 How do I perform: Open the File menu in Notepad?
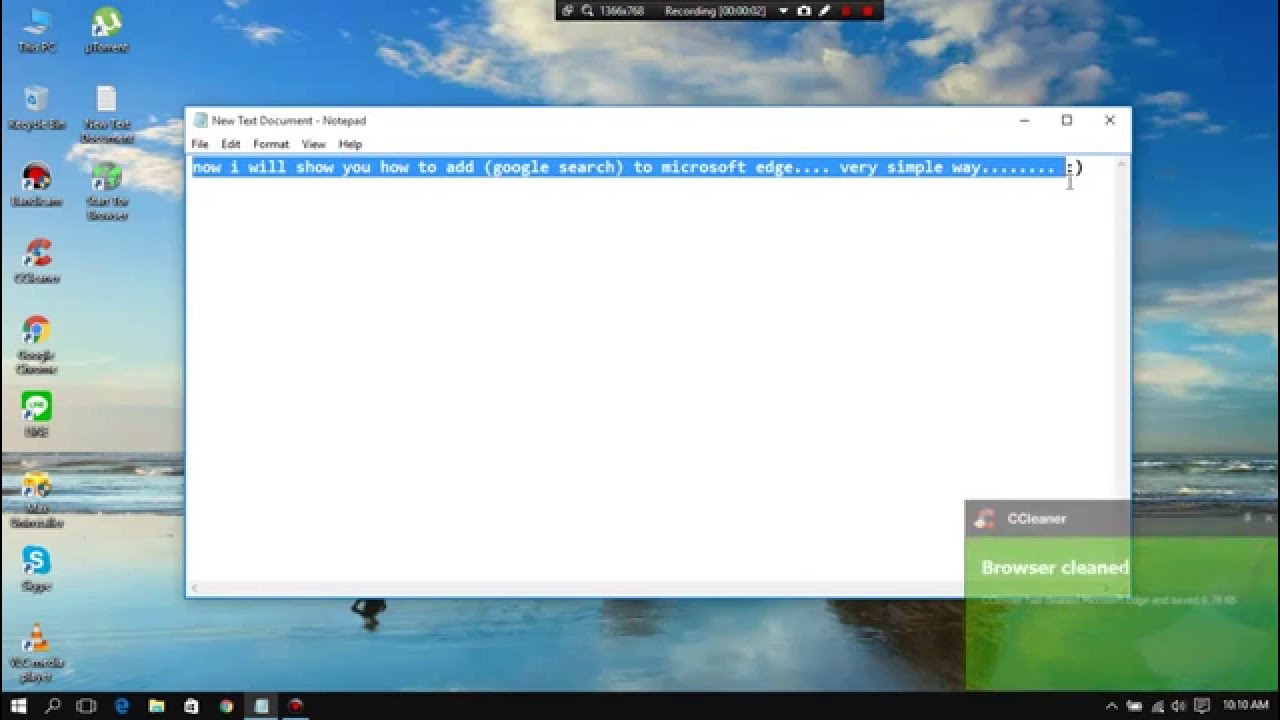tap(200, 144)
